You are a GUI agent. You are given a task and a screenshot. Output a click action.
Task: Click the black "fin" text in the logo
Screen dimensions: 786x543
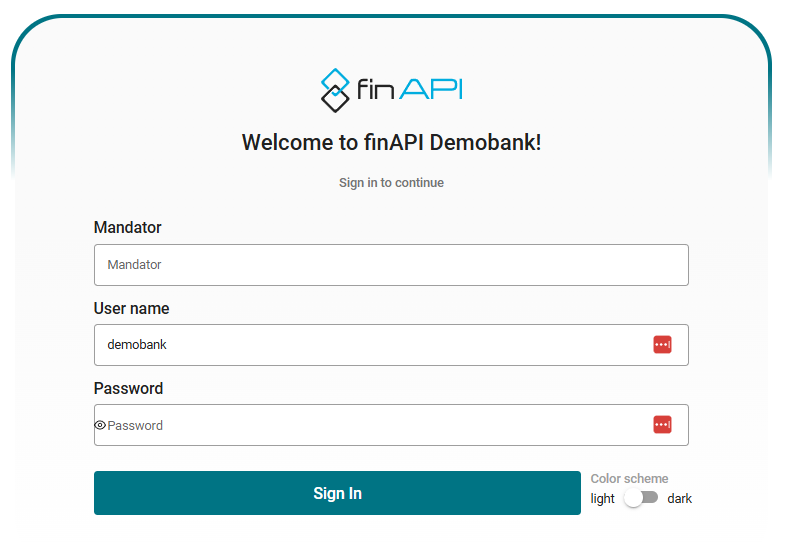click(x=376, y=91)
